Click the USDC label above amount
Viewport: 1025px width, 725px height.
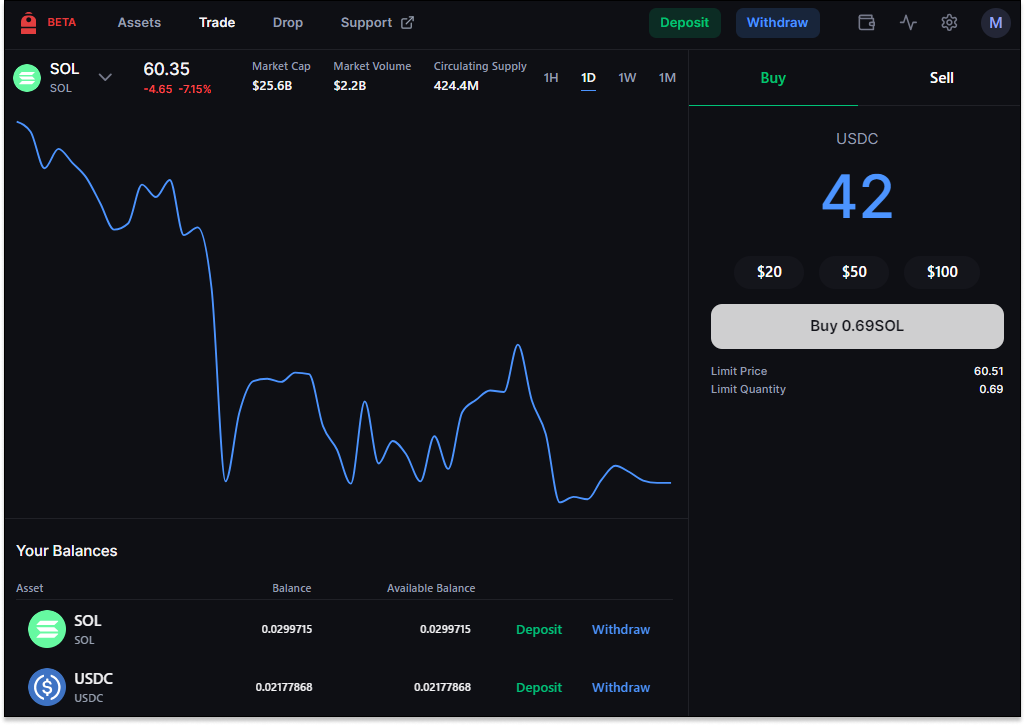pyautogui.click(x=857, y=139)
